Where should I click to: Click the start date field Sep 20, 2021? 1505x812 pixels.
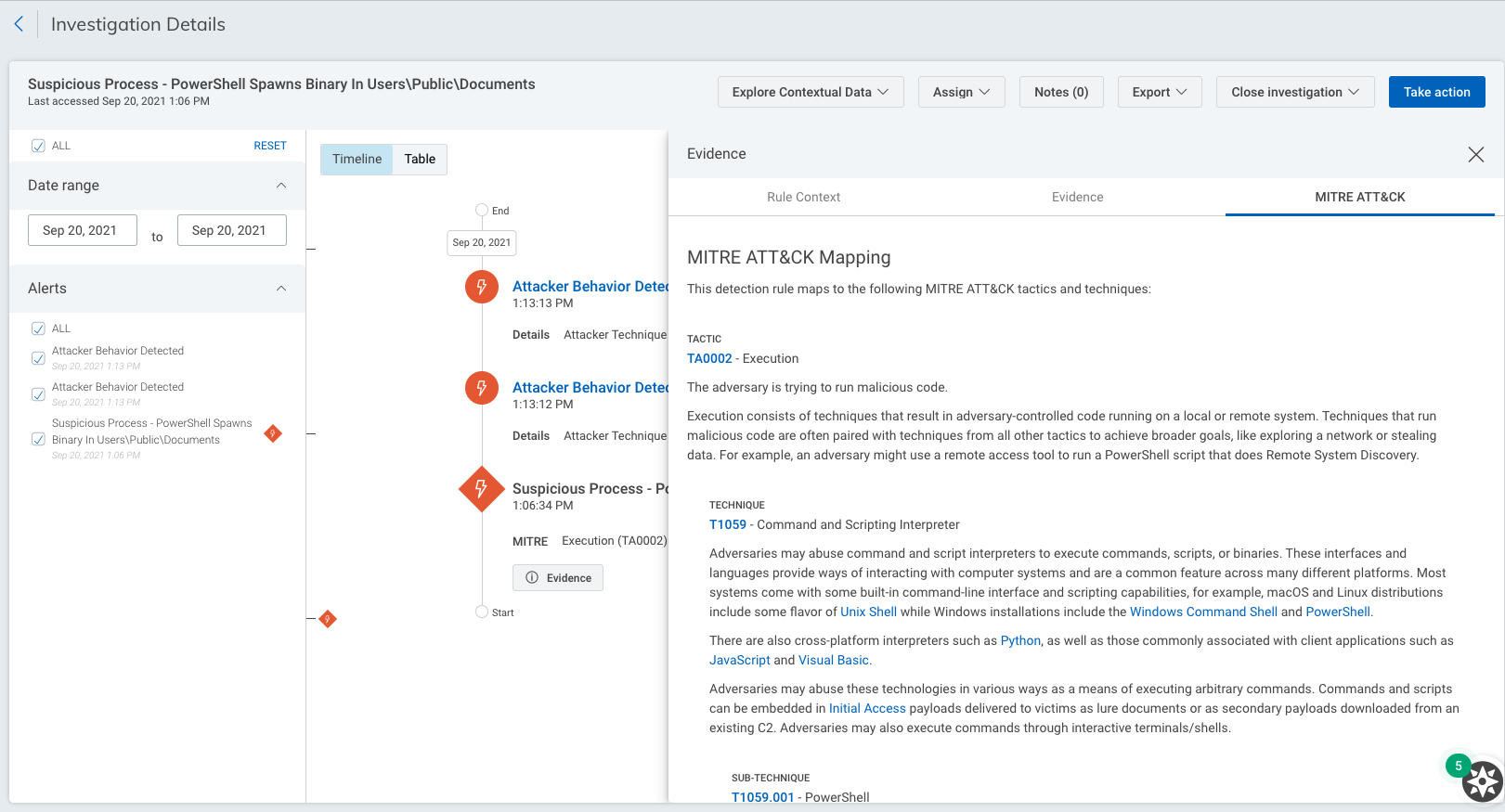coord(82,230)
